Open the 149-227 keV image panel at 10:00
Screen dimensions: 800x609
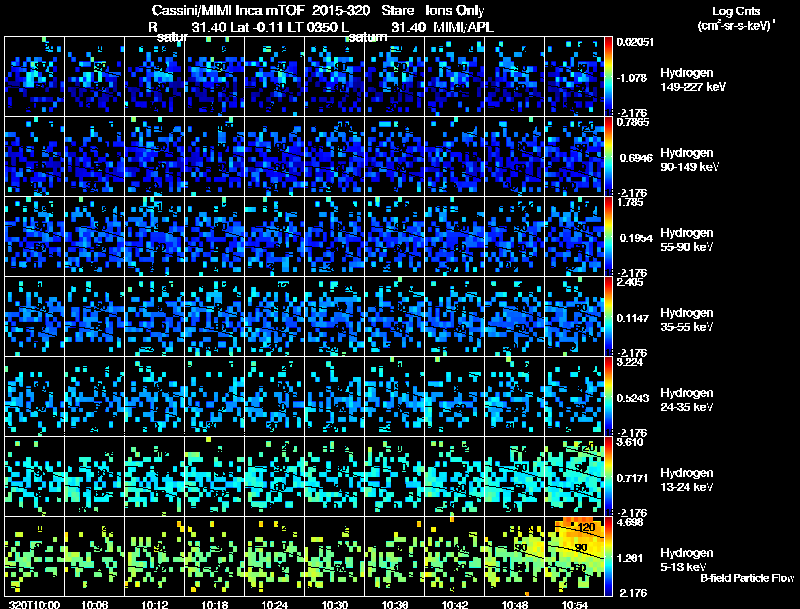(35, 76)
